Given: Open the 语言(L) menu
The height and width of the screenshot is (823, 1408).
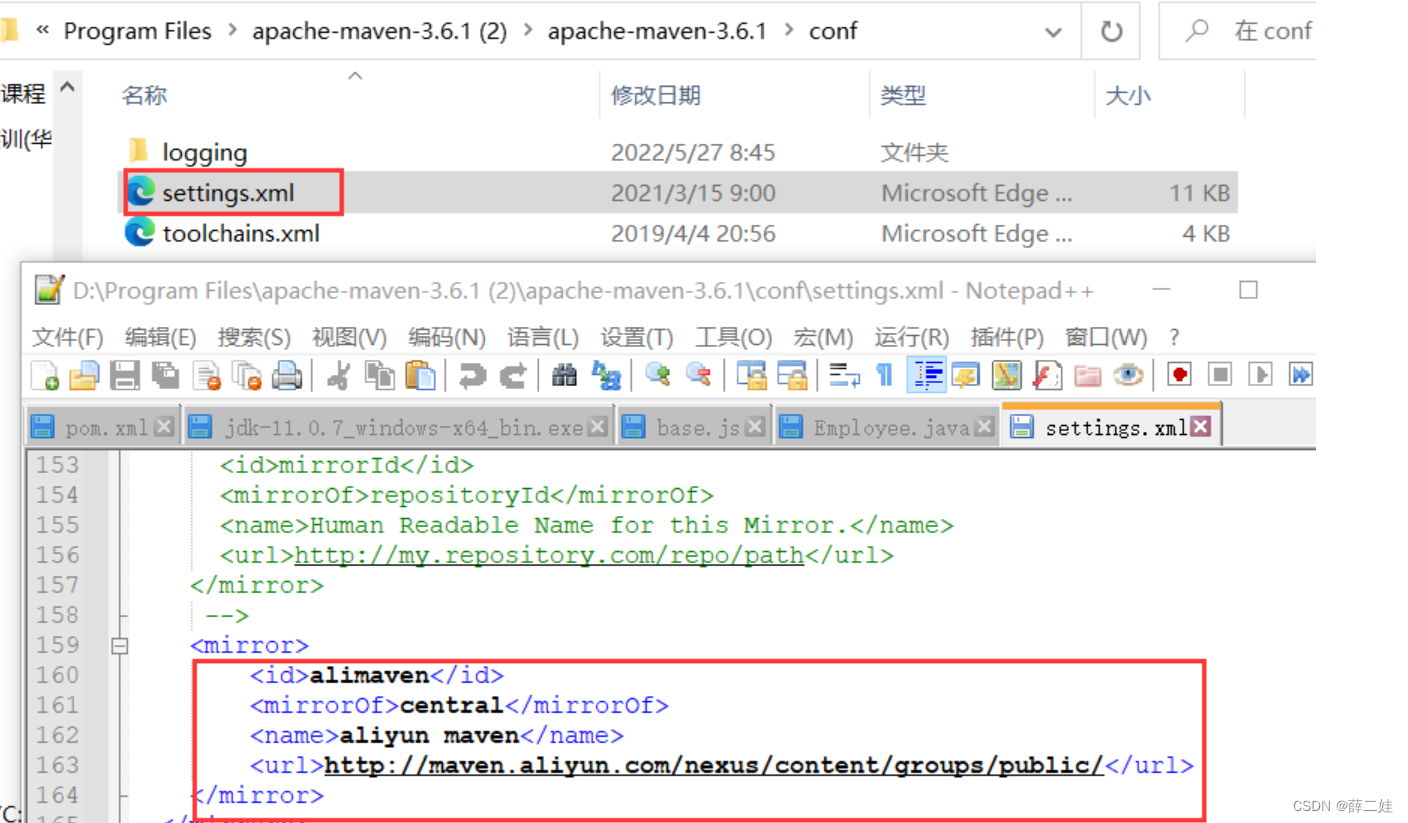Looking at the screenshot, I should [x=542, y=337].
